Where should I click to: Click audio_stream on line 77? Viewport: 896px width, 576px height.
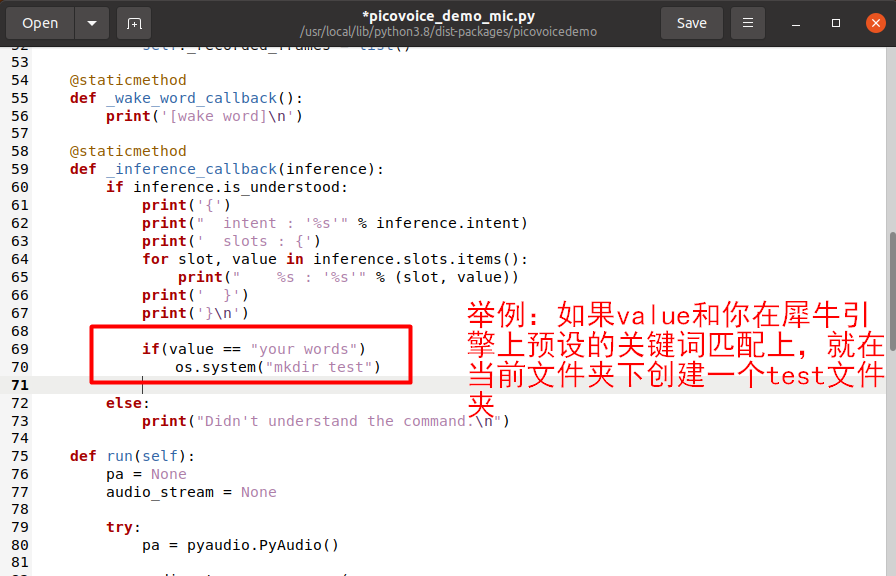[159, 493]
